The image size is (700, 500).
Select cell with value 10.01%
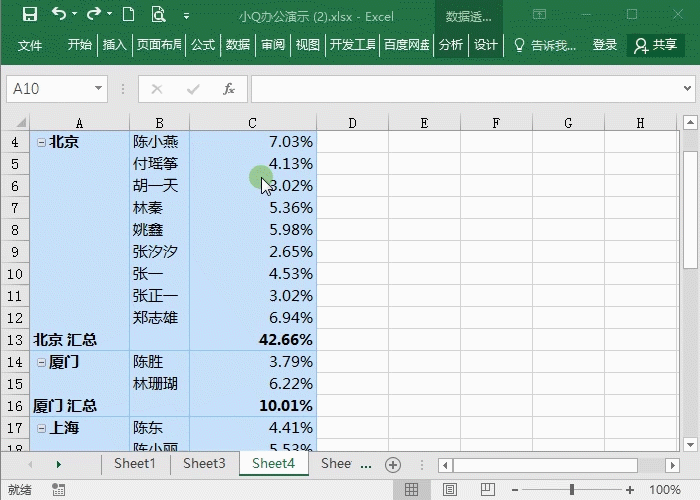[253, 406]
